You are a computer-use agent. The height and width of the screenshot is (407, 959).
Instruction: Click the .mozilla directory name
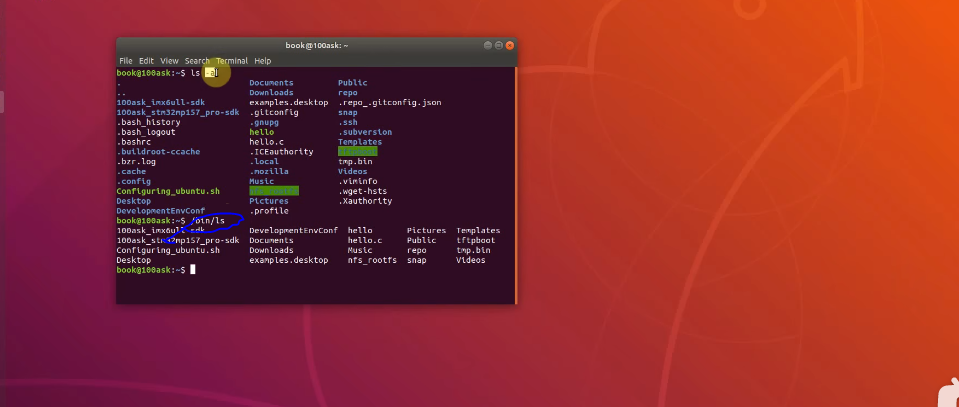[268, 171]
